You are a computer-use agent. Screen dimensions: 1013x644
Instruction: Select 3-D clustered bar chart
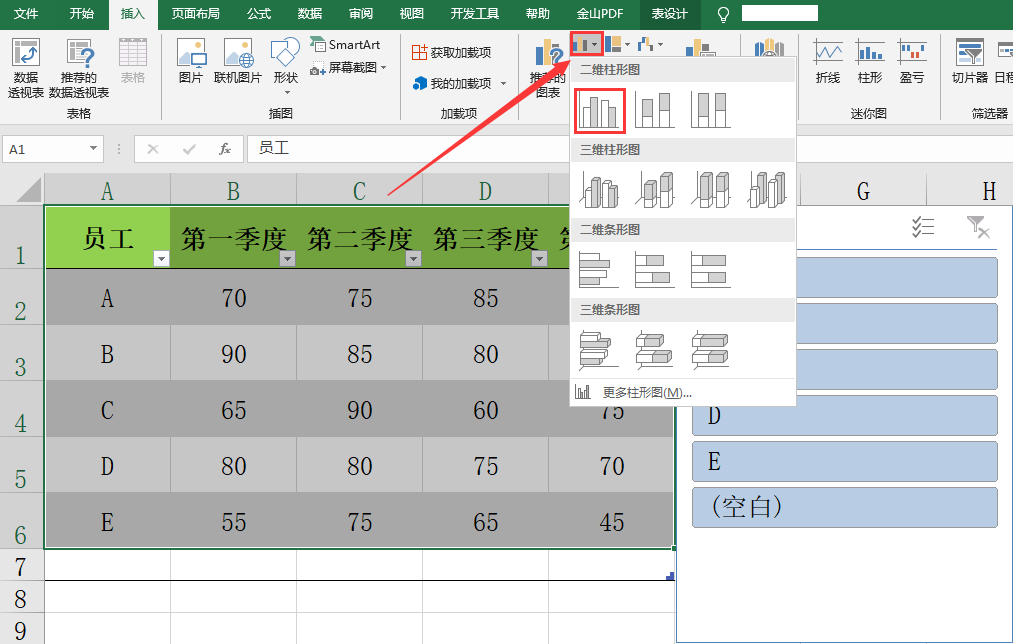point(599,350)
